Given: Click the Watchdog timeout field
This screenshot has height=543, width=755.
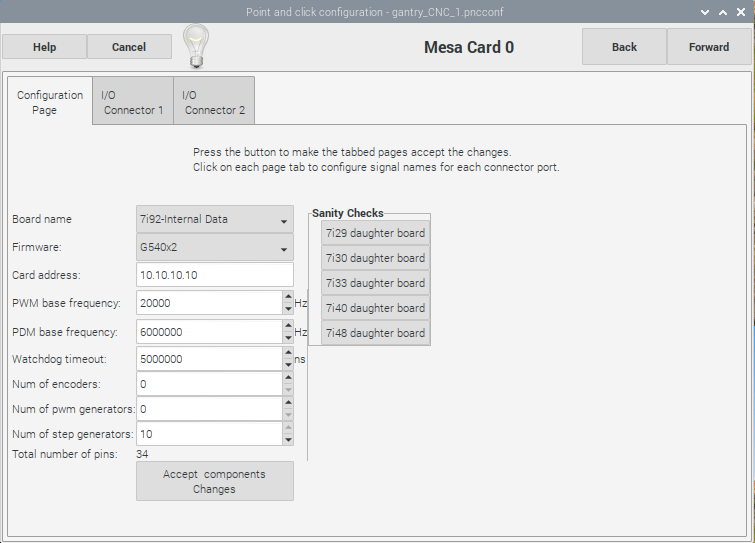Looking at the screenshot, I should pyautogui.click(x=209, y=359).
